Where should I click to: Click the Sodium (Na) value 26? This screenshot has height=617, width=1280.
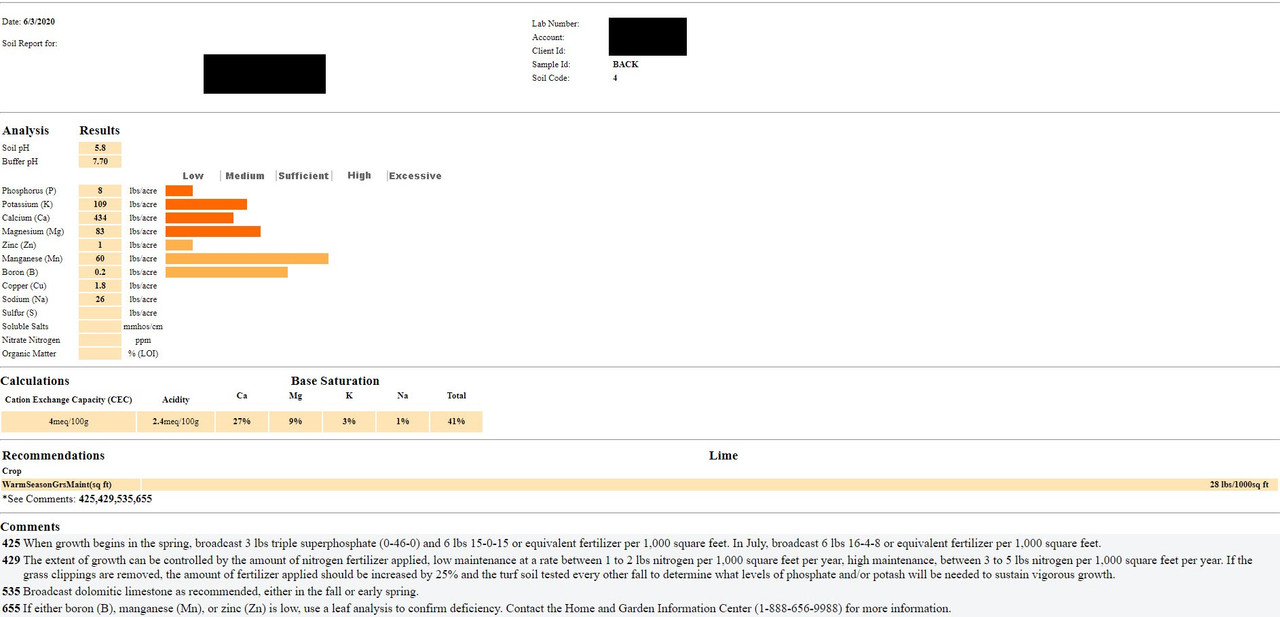pos(100,299)
